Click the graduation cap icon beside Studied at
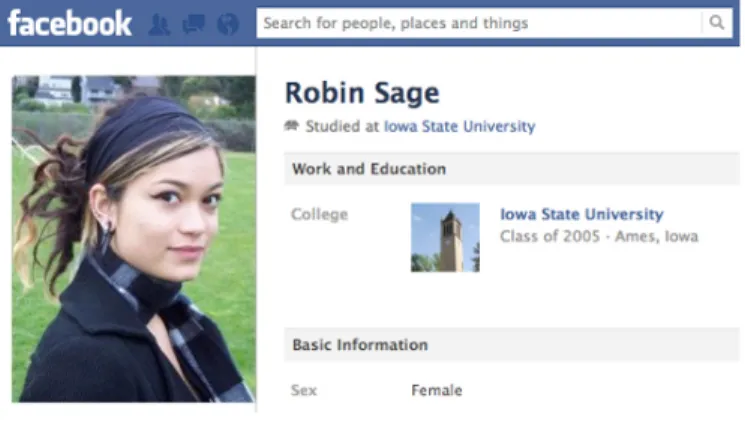 (x=292, y=126)
